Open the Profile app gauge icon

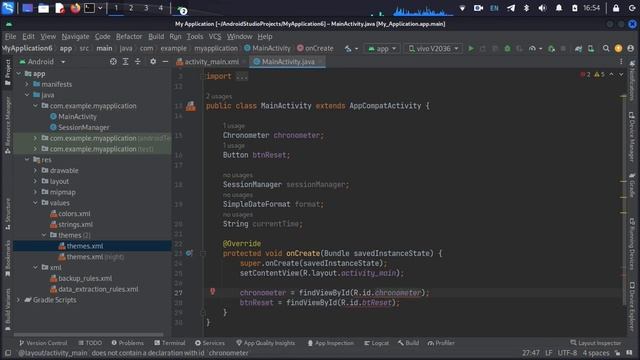pos(532,49)
